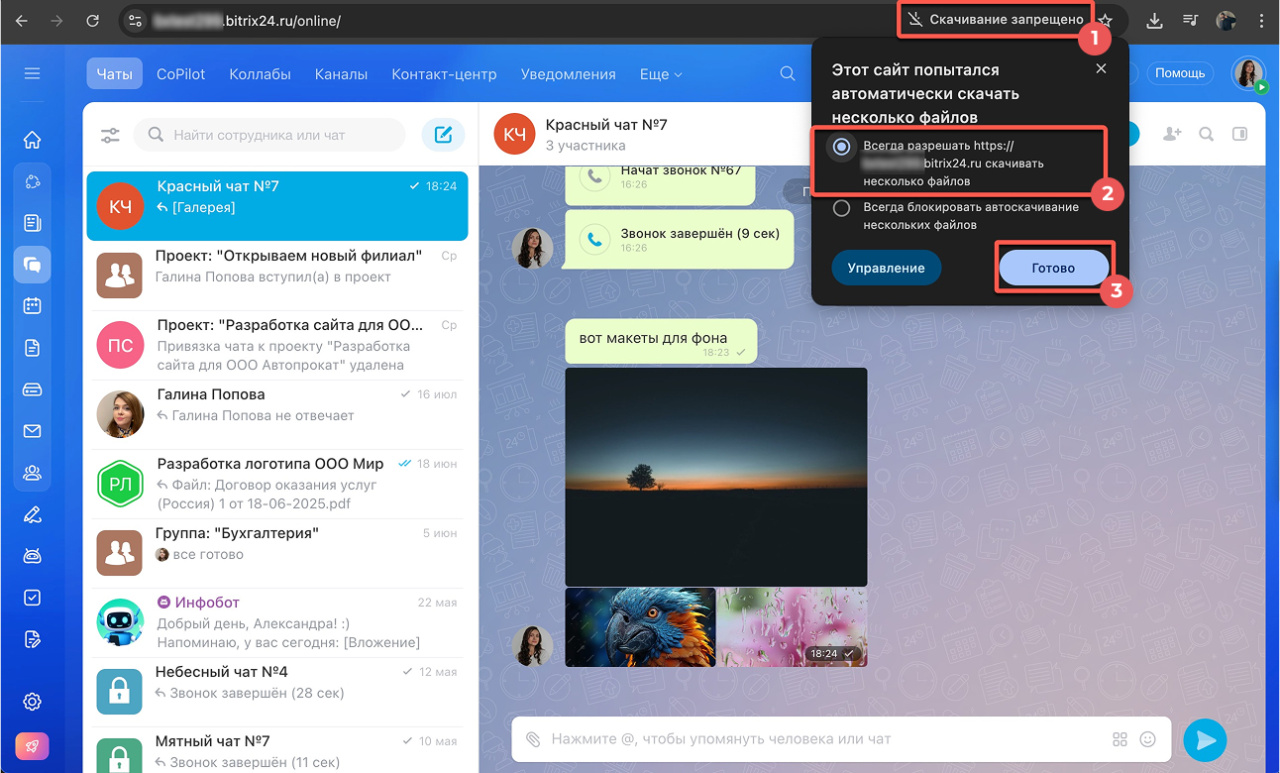The image size is (1280, 773).
Task: Open the settings gear in sidebar
Action: click(32, 702)
